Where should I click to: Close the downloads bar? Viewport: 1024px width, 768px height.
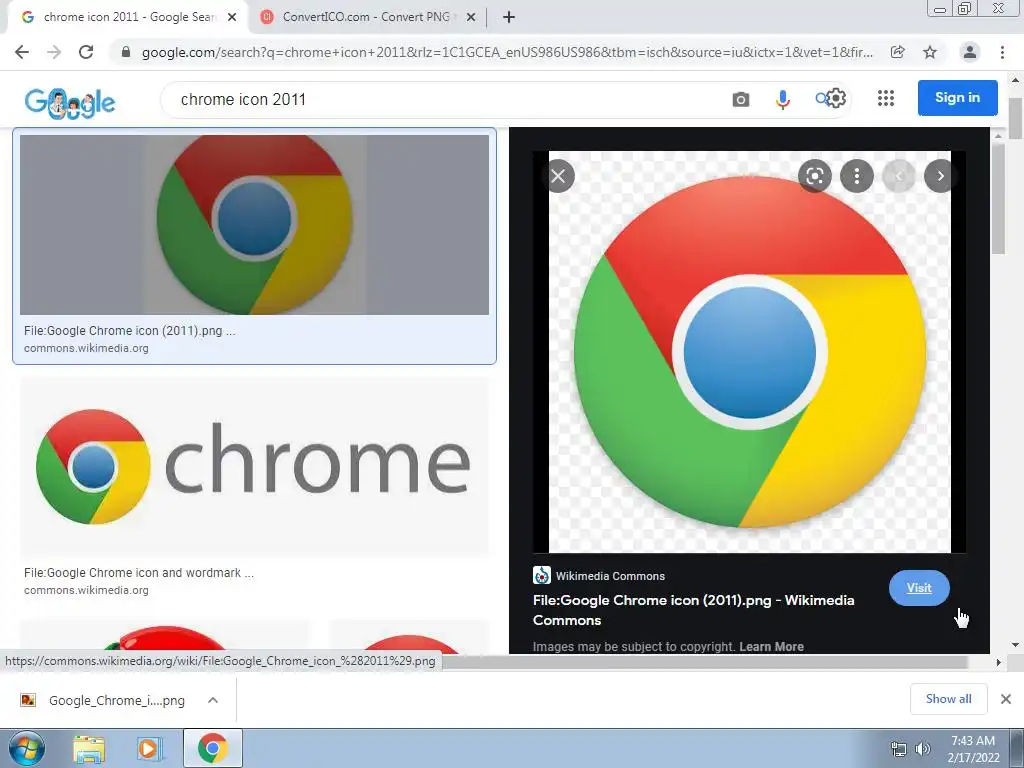[1006, 699]
